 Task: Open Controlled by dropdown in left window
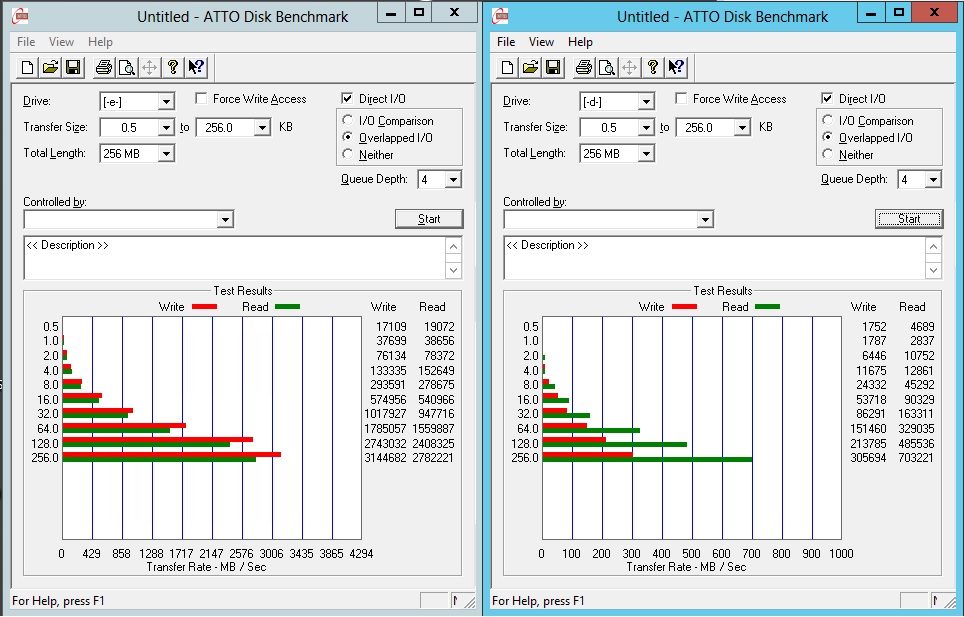tap(225, 219)
